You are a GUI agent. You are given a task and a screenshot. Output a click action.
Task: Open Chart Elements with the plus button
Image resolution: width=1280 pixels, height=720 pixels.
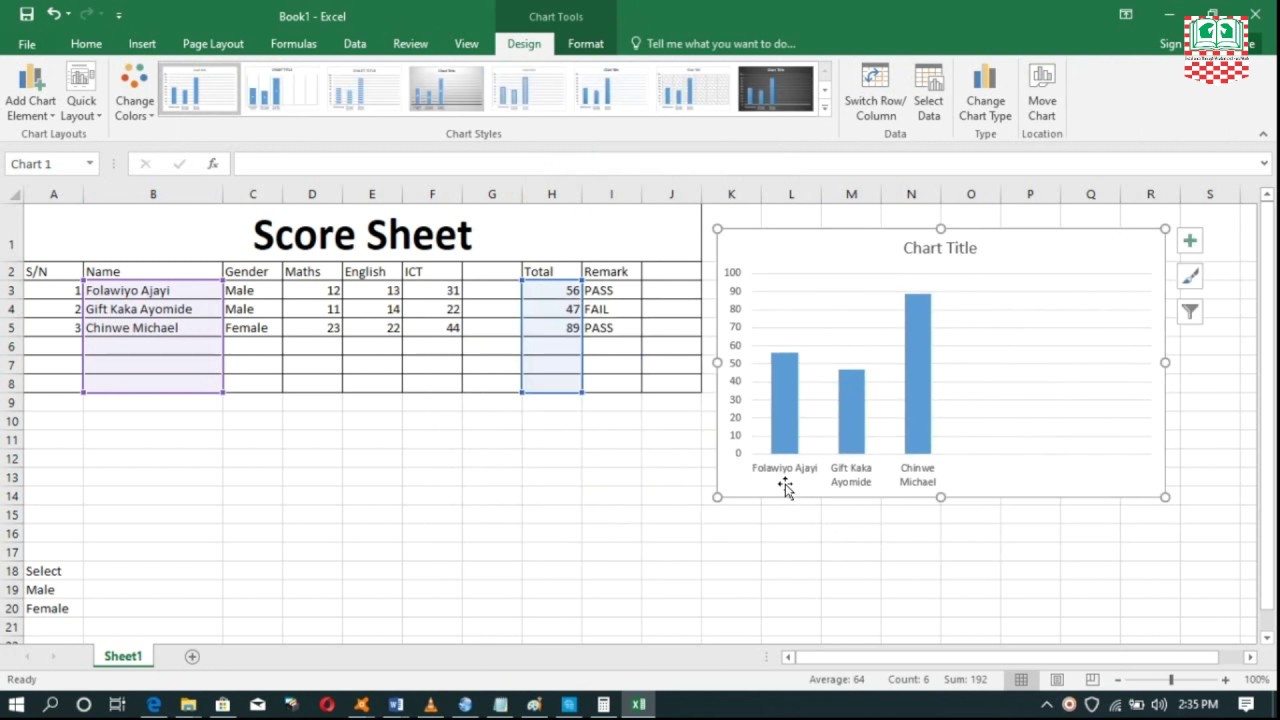1190,240
